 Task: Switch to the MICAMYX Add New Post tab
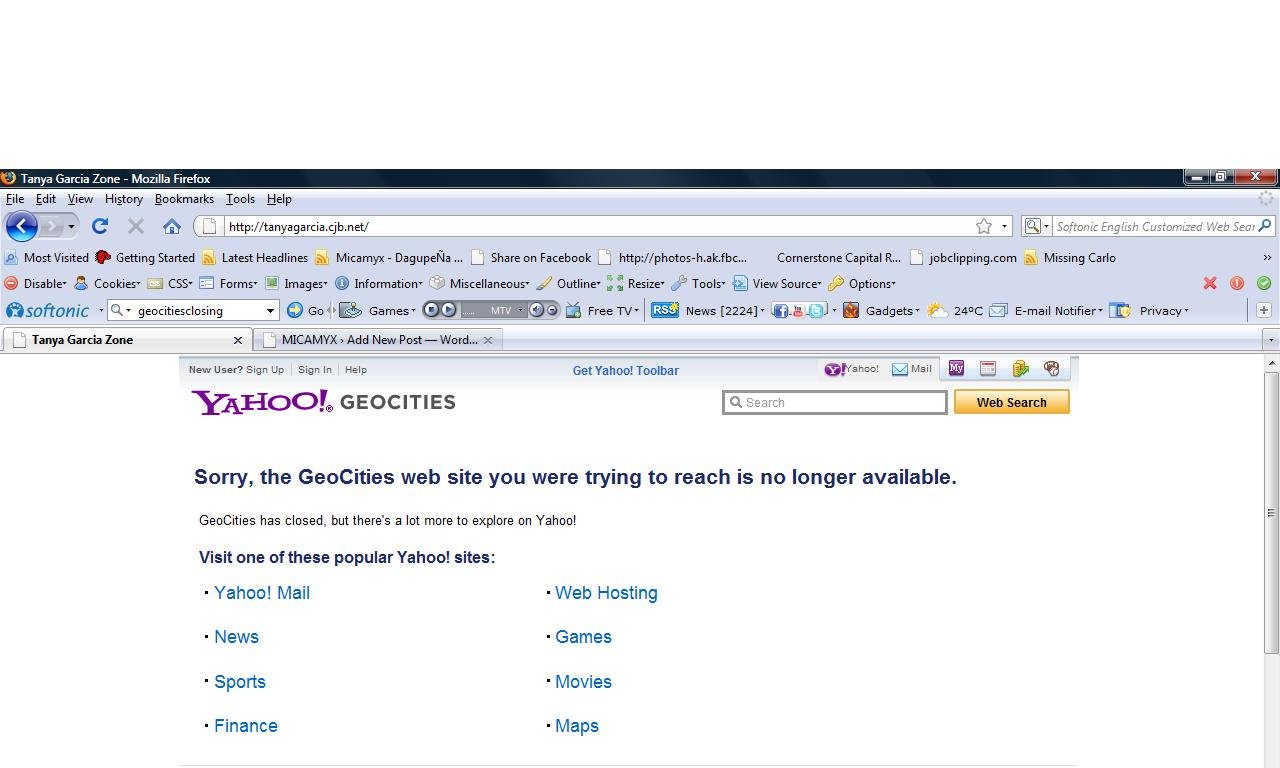tap(378, 340)
